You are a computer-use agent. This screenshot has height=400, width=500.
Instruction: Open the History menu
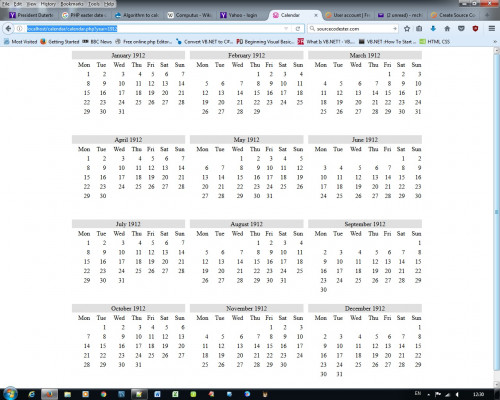click(48, 4)
